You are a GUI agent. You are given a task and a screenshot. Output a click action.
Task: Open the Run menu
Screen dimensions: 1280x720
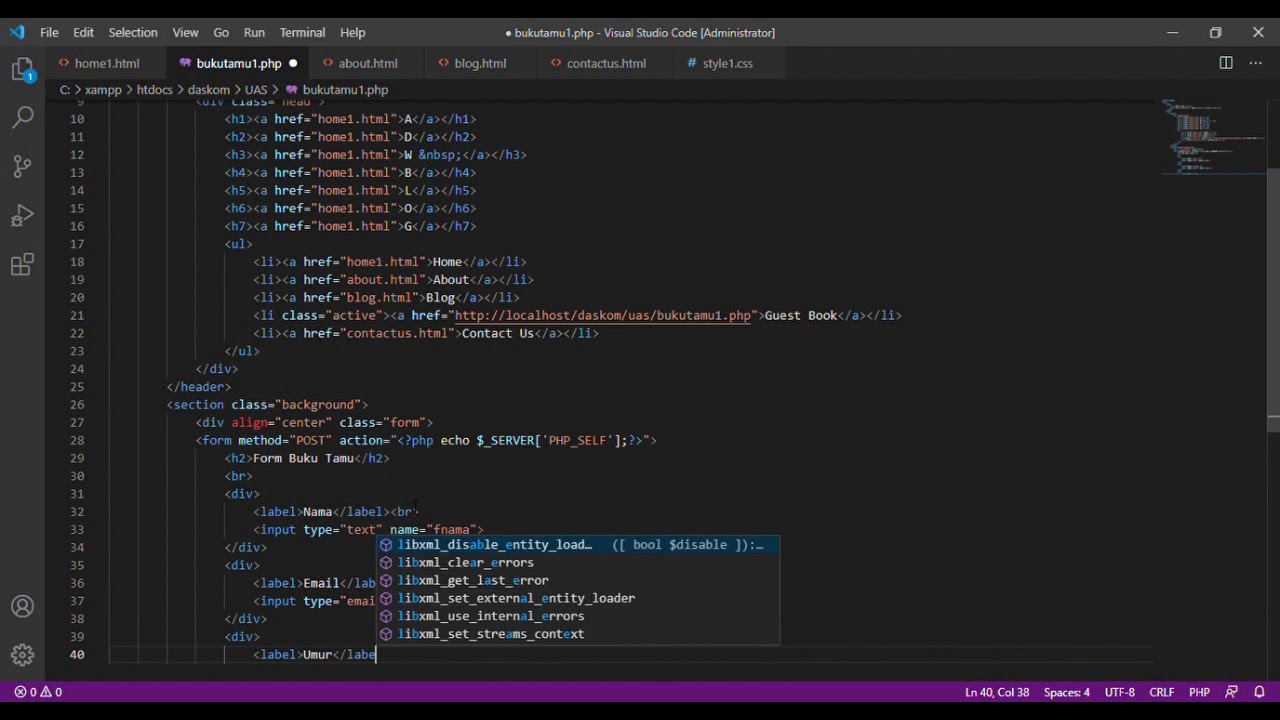(254, 32)
